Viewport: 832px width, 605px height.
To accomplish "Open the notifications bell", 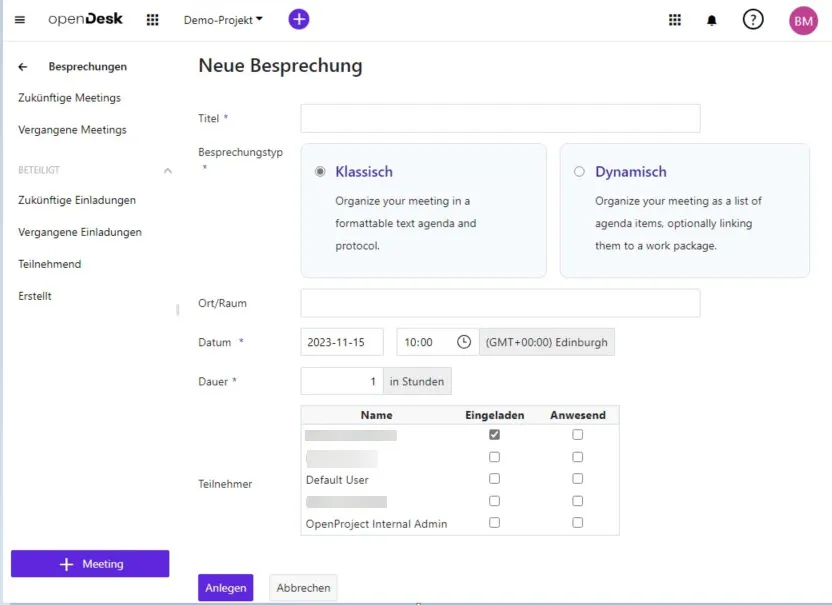I will click(712, 20).
